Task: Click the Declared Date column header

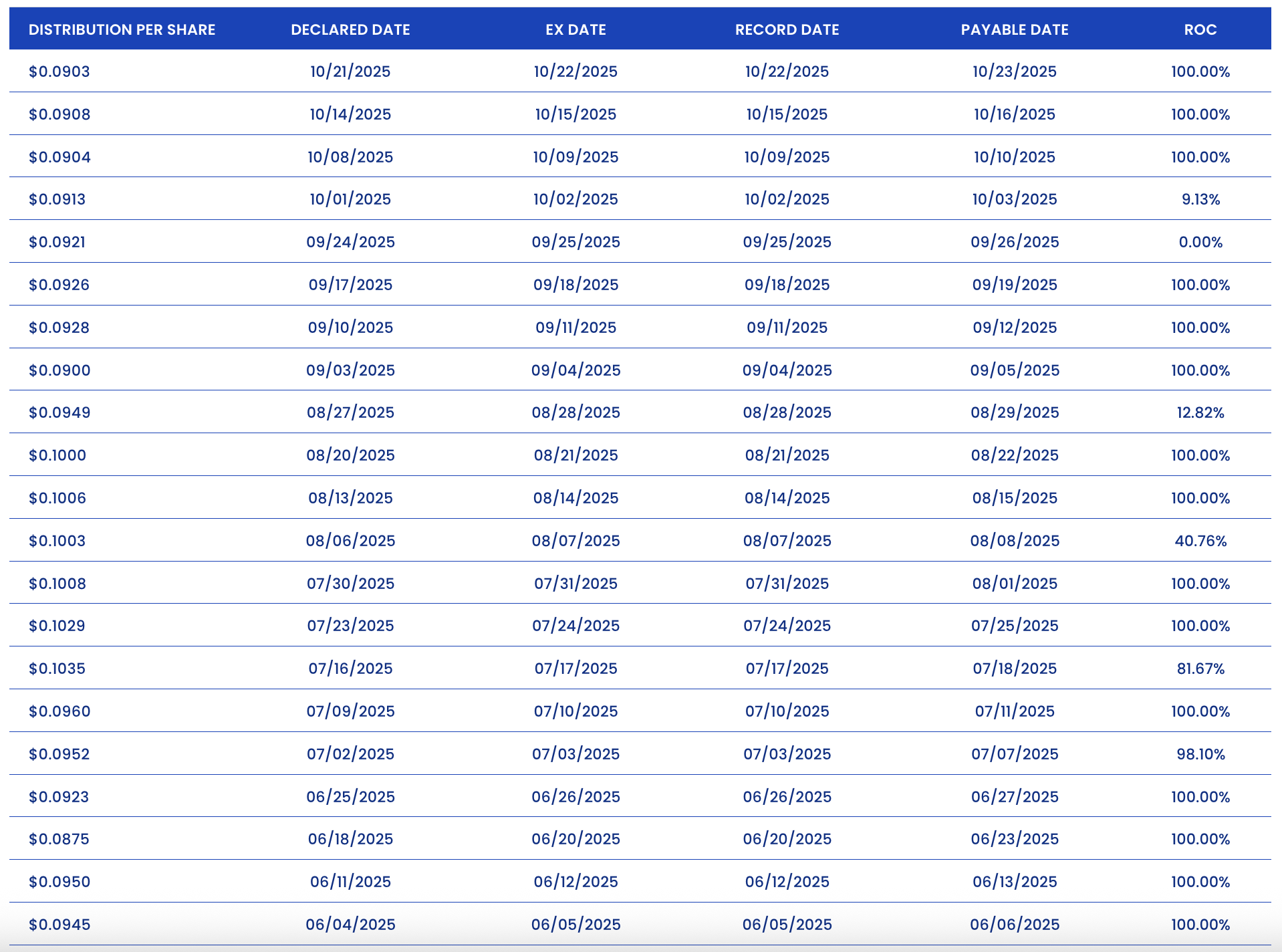Action: [350, 29]
